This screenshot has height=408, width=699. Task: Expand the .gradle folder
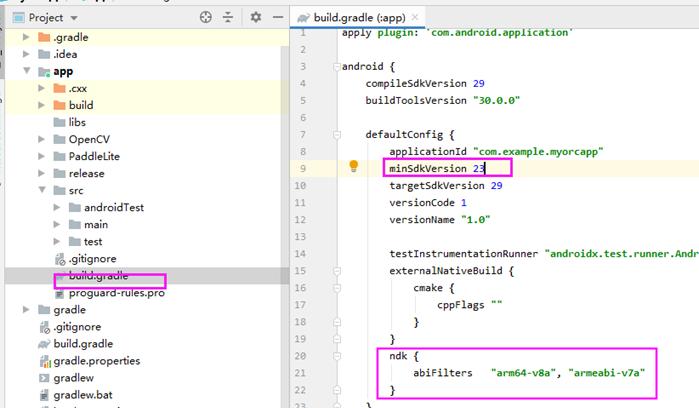[x=26, y=37]
